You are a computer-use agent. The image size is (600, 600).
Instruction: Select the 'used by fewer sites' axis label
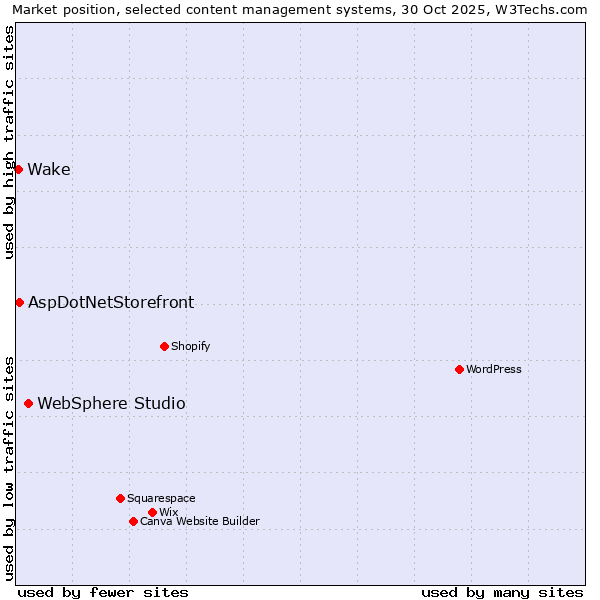[103, 592]
